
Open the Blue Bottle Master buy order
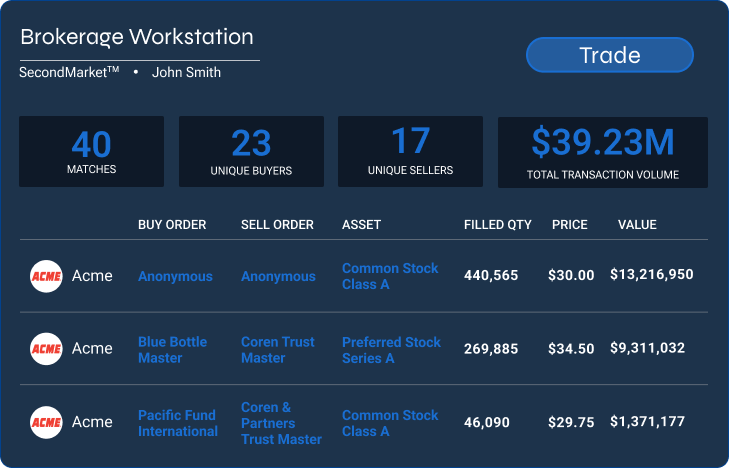point(172,349)
